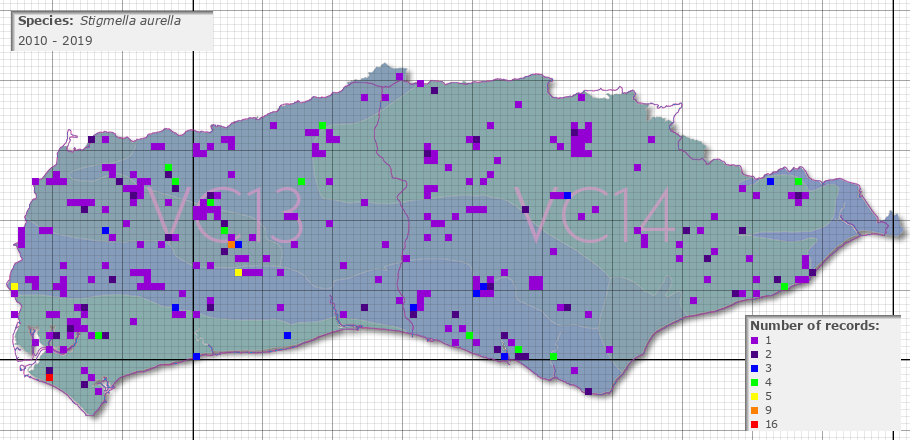The height and width of the screenshot is (440, 910).
Task: Click the purple 1-record legend swatch
Action: [754, 340]
